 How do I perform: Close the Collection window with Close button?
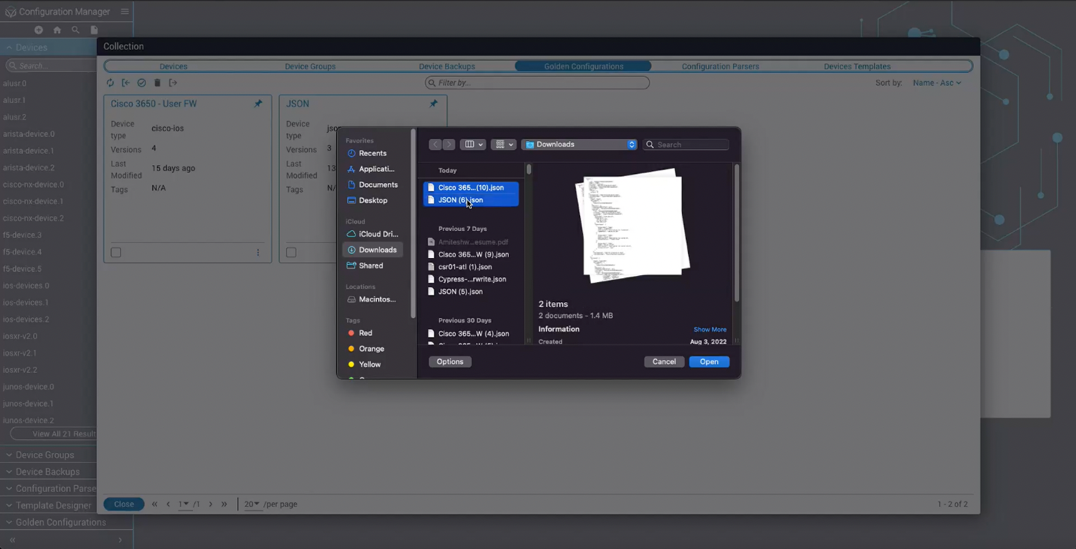pyautogui.click(x=124, y=504)
